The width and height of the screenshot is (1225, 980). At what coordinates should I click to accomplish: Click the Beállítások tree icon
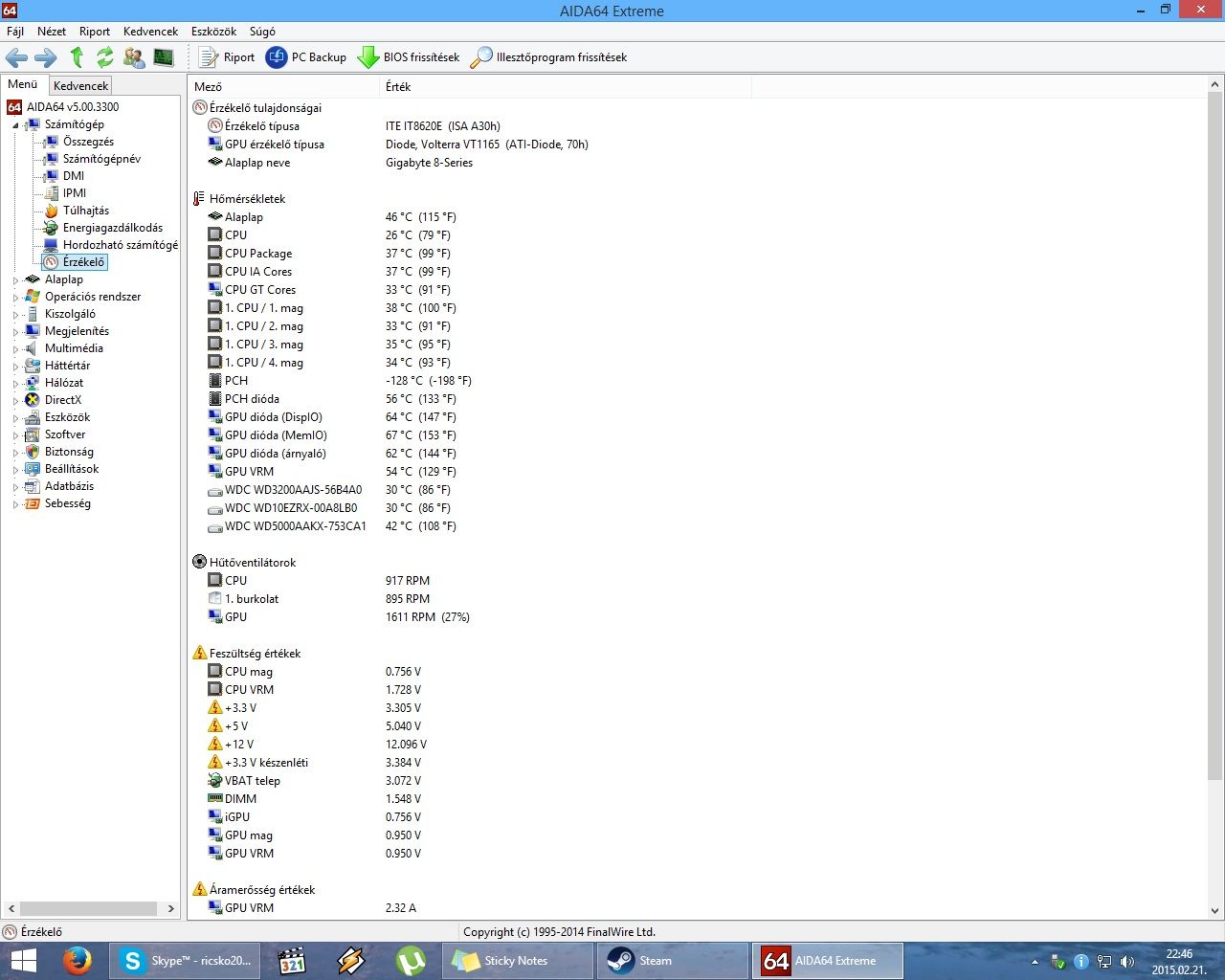point(33,469)
